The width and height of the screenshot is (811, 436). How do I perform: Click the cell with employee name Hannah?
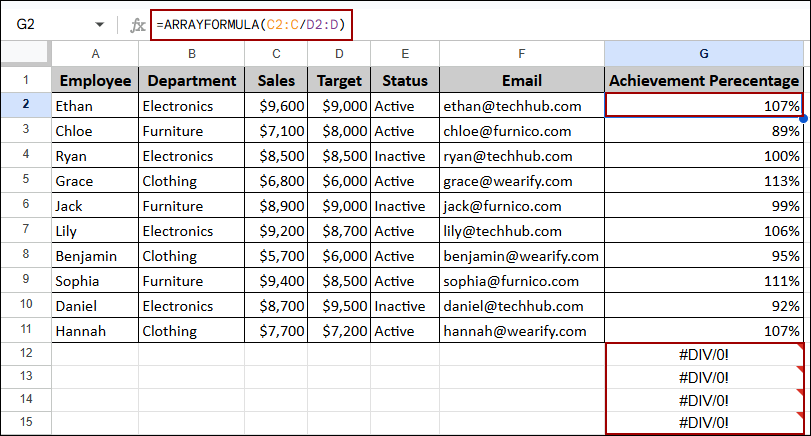[x=95, y=330]
